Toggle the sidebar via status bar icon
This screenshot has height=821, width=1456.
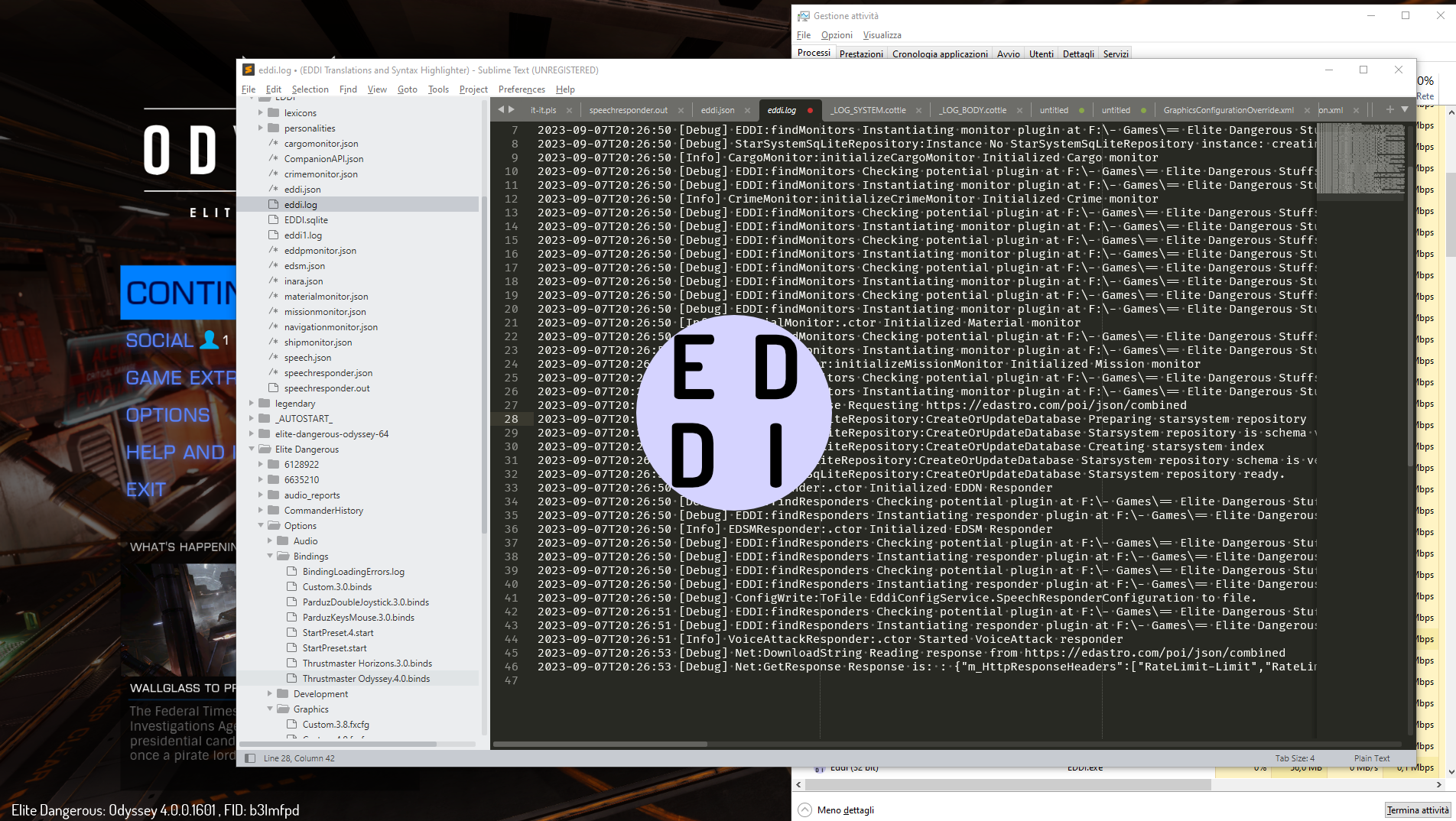(250, 758)
